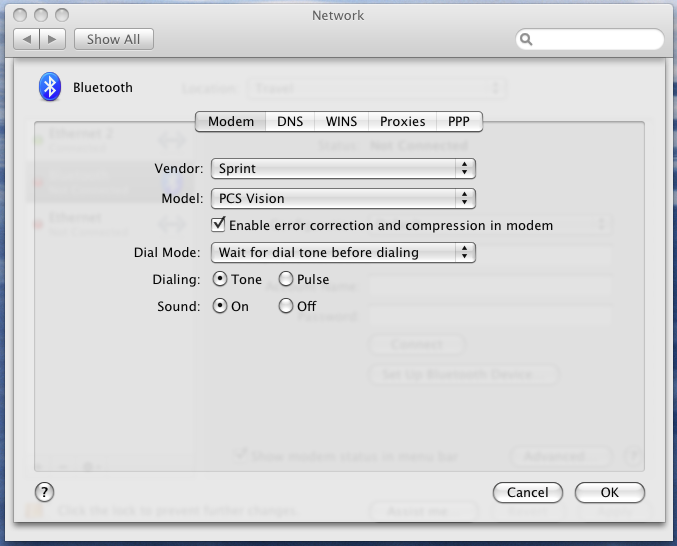Switch to the Proxies tab
The image size is (677, 546).
coord(403,122)
